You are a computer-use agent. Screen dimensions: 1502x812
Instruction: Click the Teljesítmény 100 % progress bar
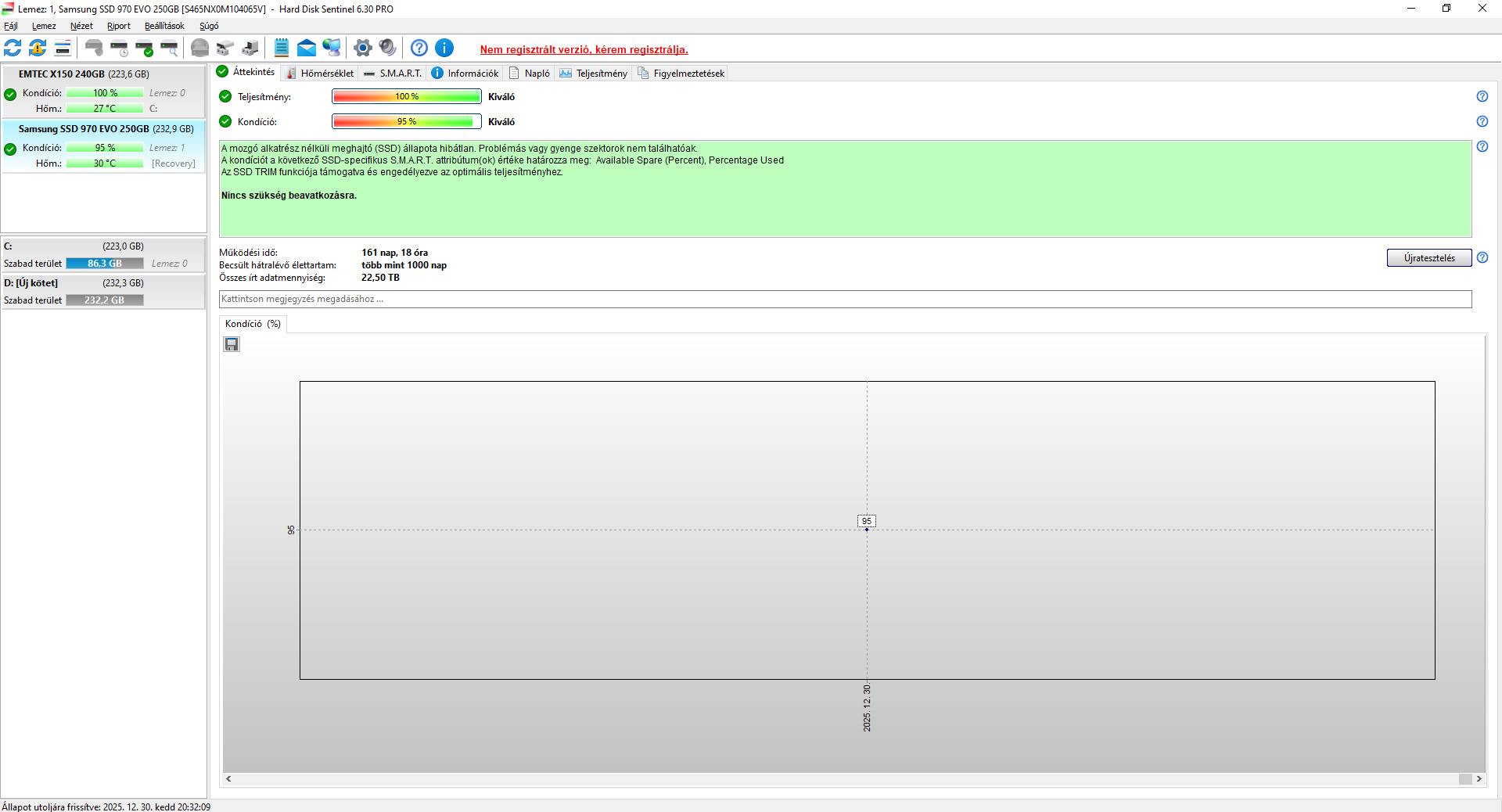coord(407,96)
